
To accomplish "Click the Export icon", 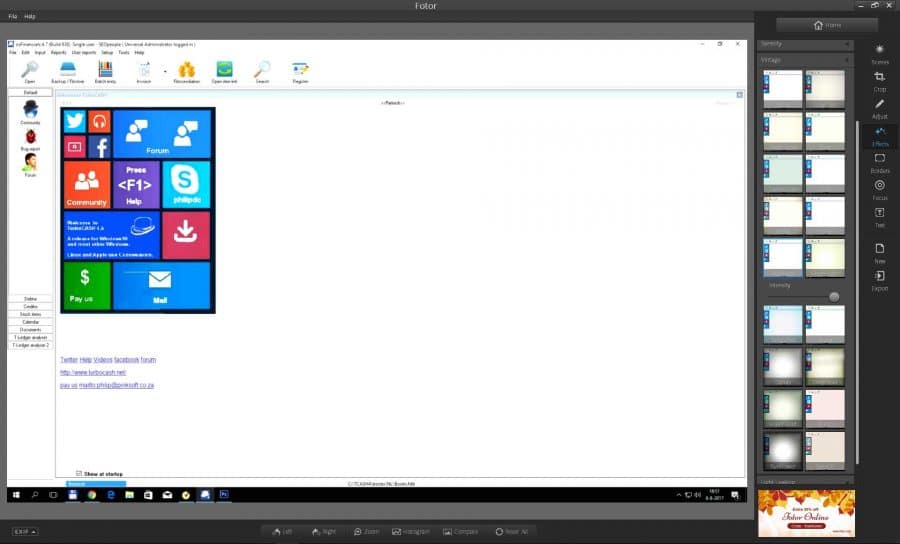I will (879, 281).
